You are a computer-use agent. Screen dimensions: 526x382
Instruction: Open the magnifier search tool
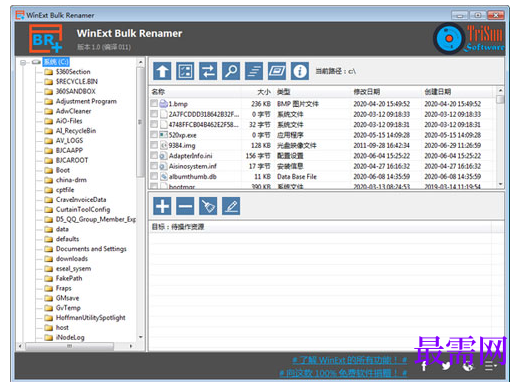[231, 71]
